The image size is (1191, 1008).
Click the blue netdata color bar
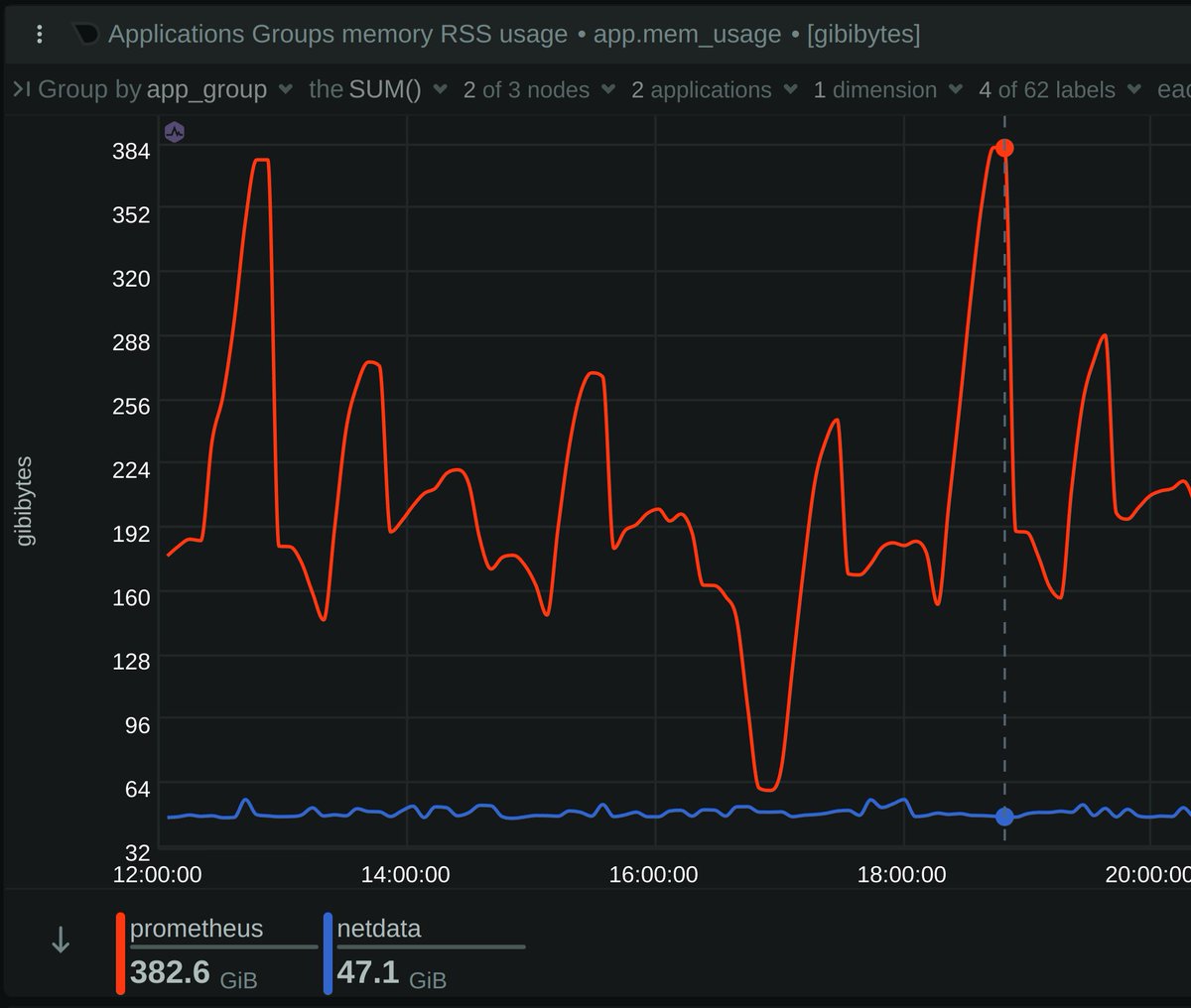coord(328,953)
